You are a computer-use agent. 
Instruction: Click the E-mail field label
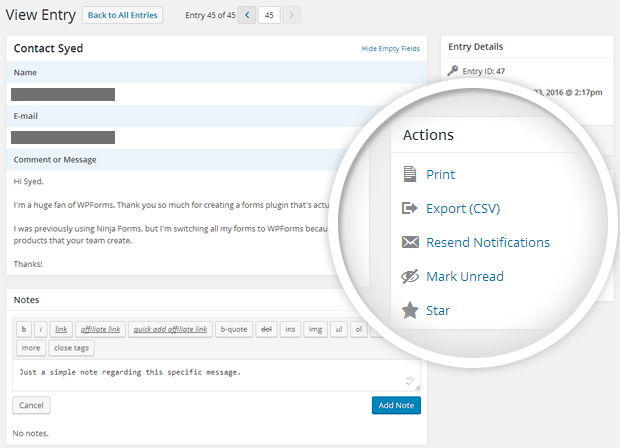tap(26, 116)
